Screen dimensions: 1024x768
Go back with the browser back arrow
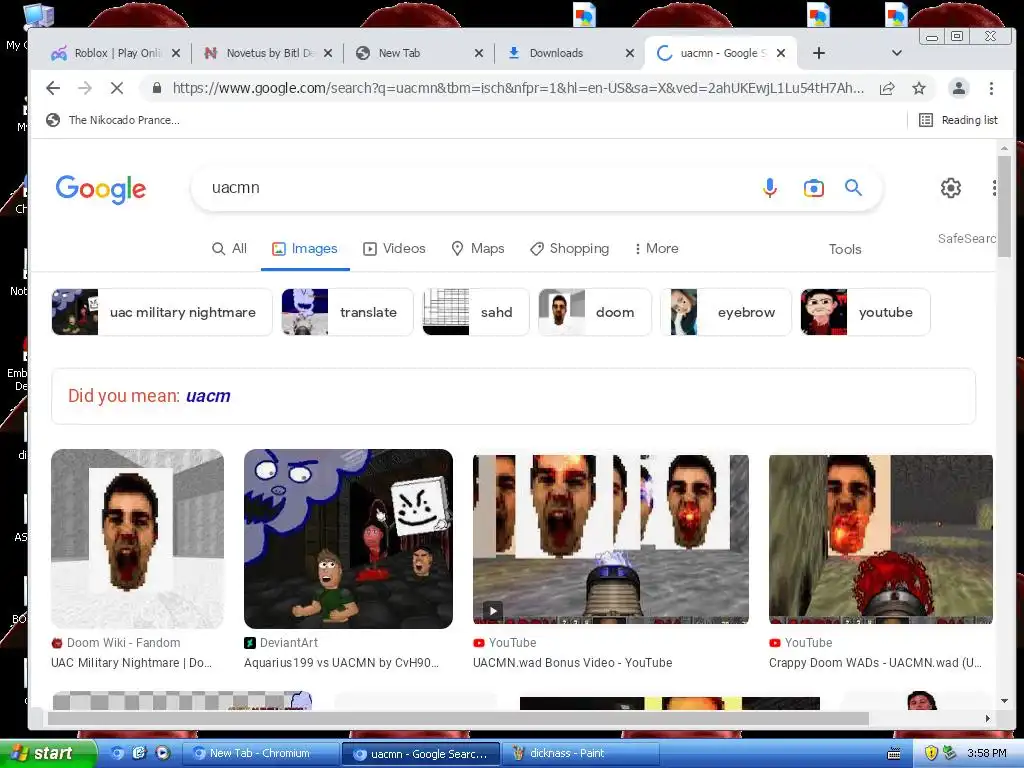53,88
